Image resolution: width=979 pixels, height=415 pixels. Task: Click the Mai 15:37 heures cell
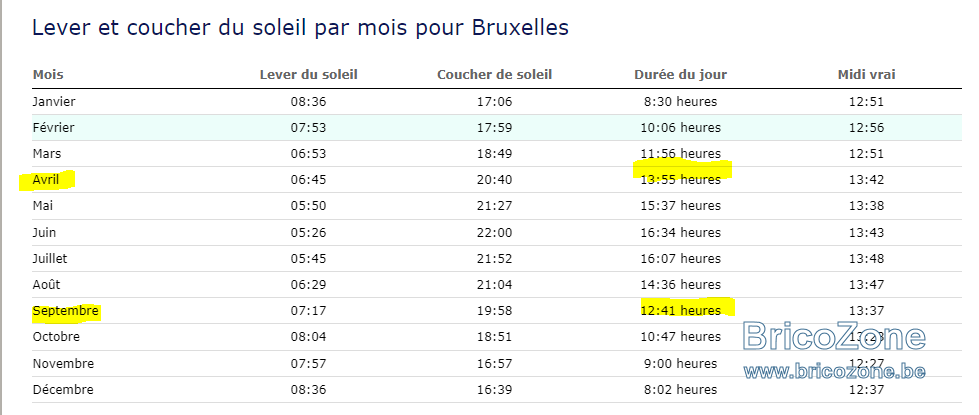(x=681, y=205)
